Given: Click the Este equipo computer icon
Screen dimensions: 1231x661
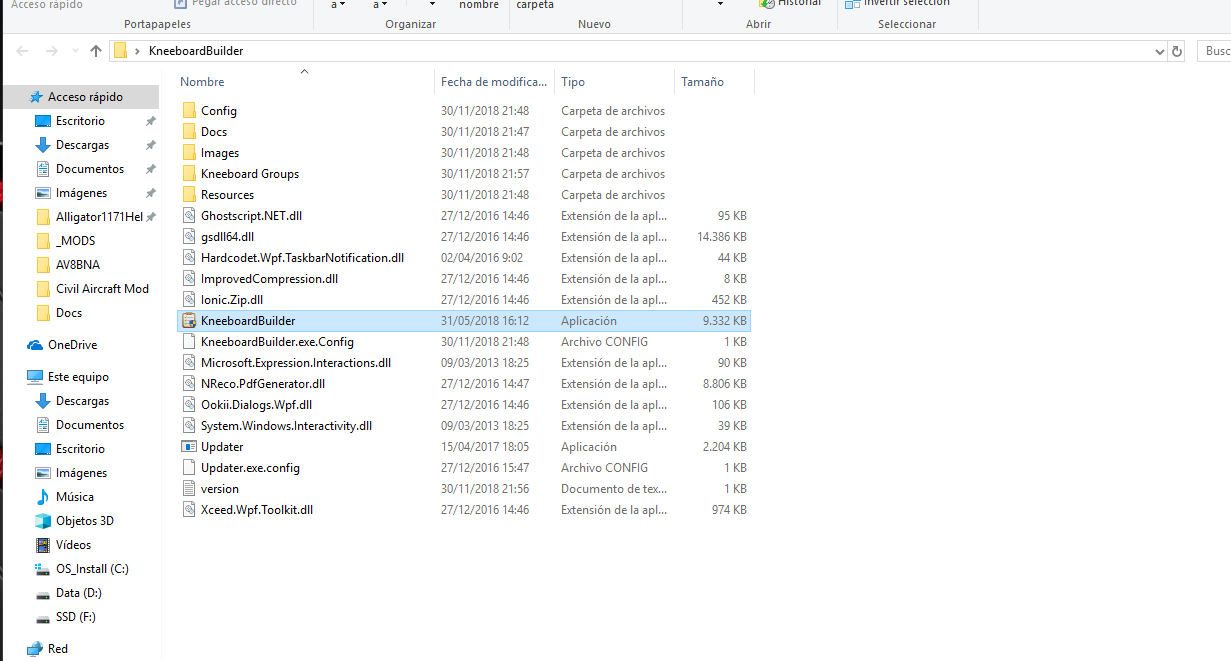Looking at the screenshot, I should click(x=35, y=377).
